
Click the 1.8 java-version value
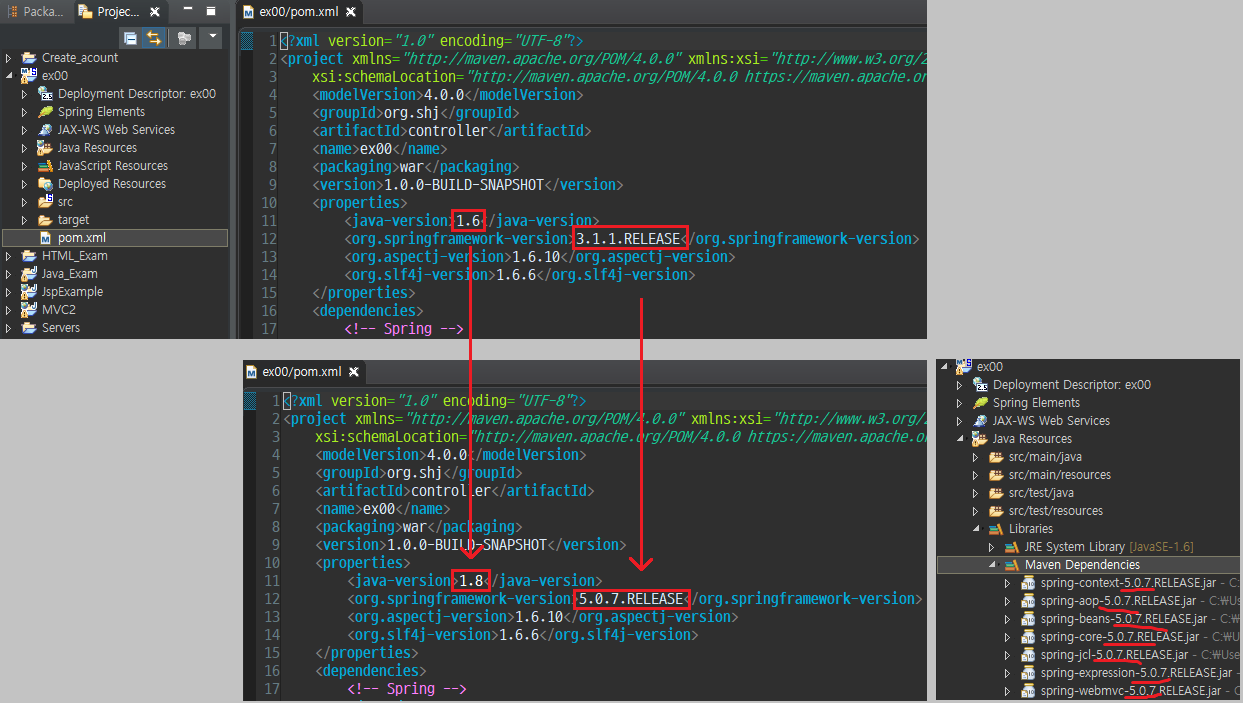[472, 580]
